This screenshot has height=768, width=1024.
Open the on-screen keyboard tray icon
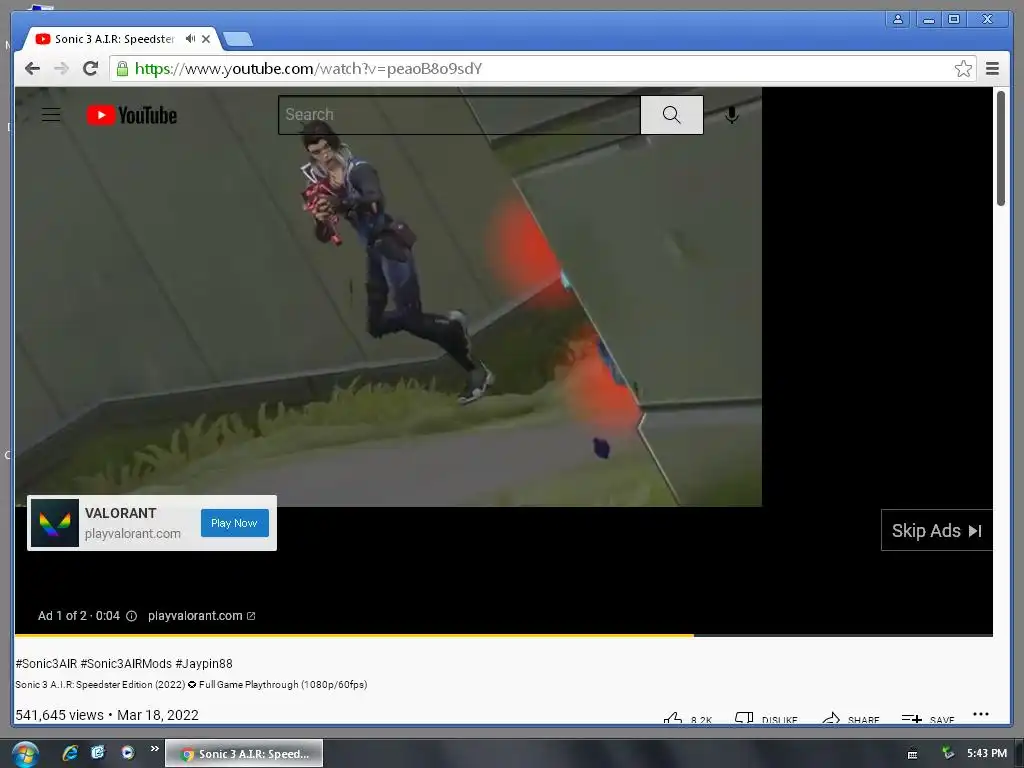pyautogui.click(x=912, y=754)
